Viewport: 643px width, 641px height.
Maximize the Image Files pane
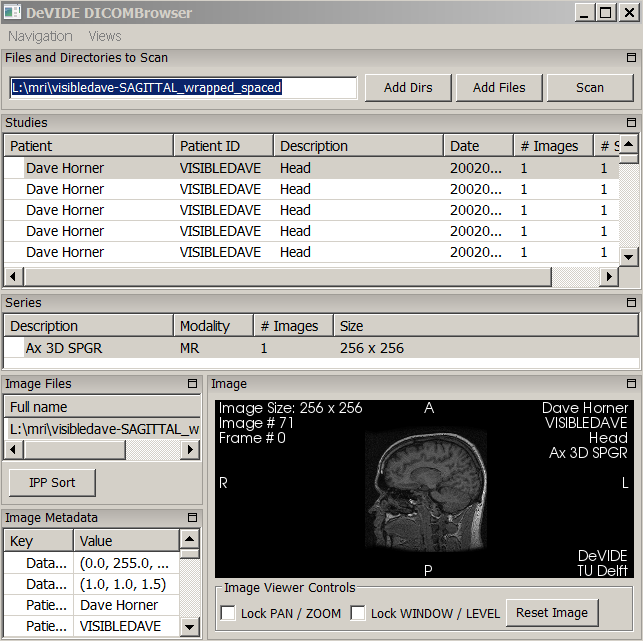point(192,383)
